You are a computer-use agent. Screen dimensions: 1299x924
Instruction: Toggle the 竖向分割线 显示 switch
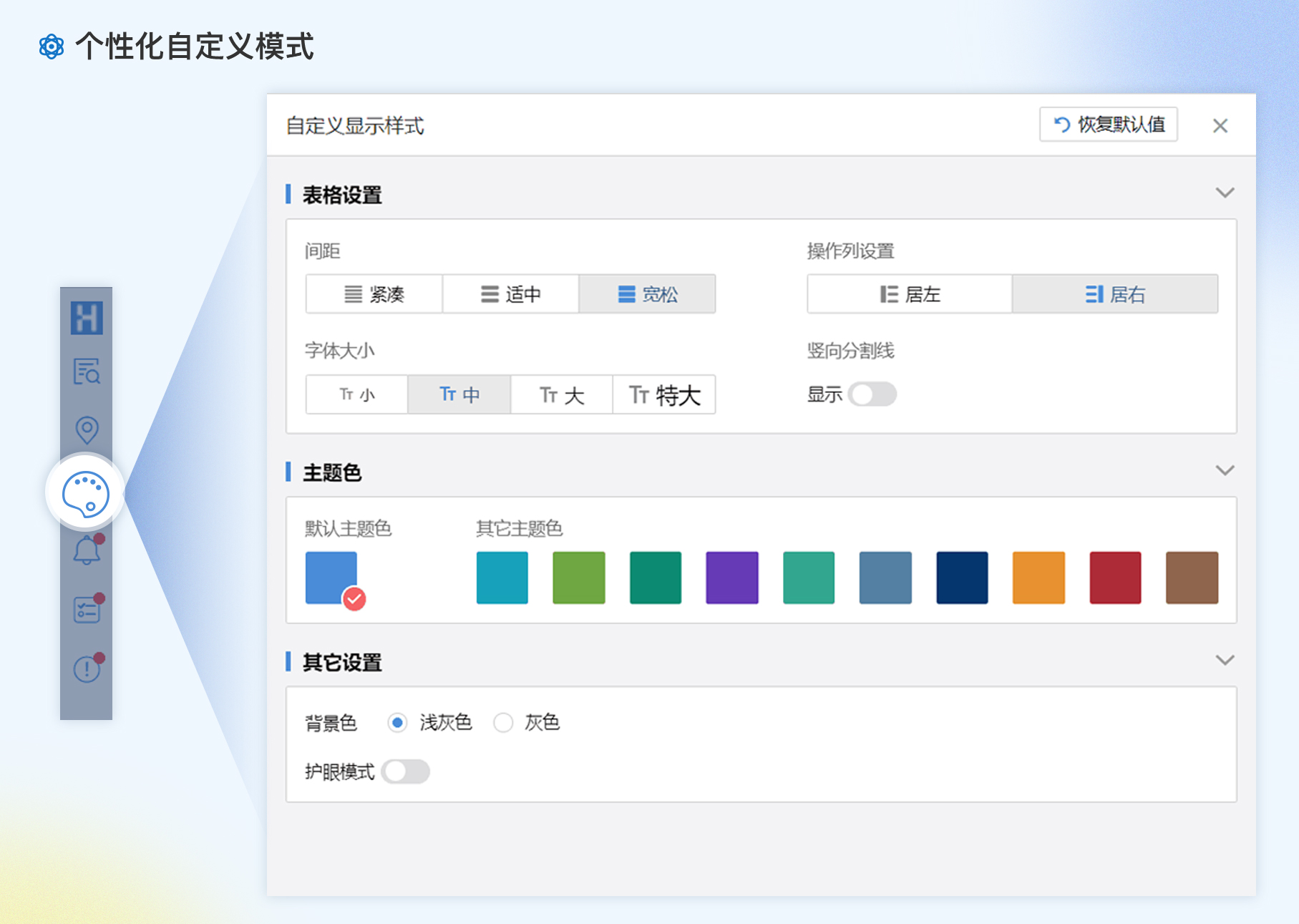tap(872, 394)
